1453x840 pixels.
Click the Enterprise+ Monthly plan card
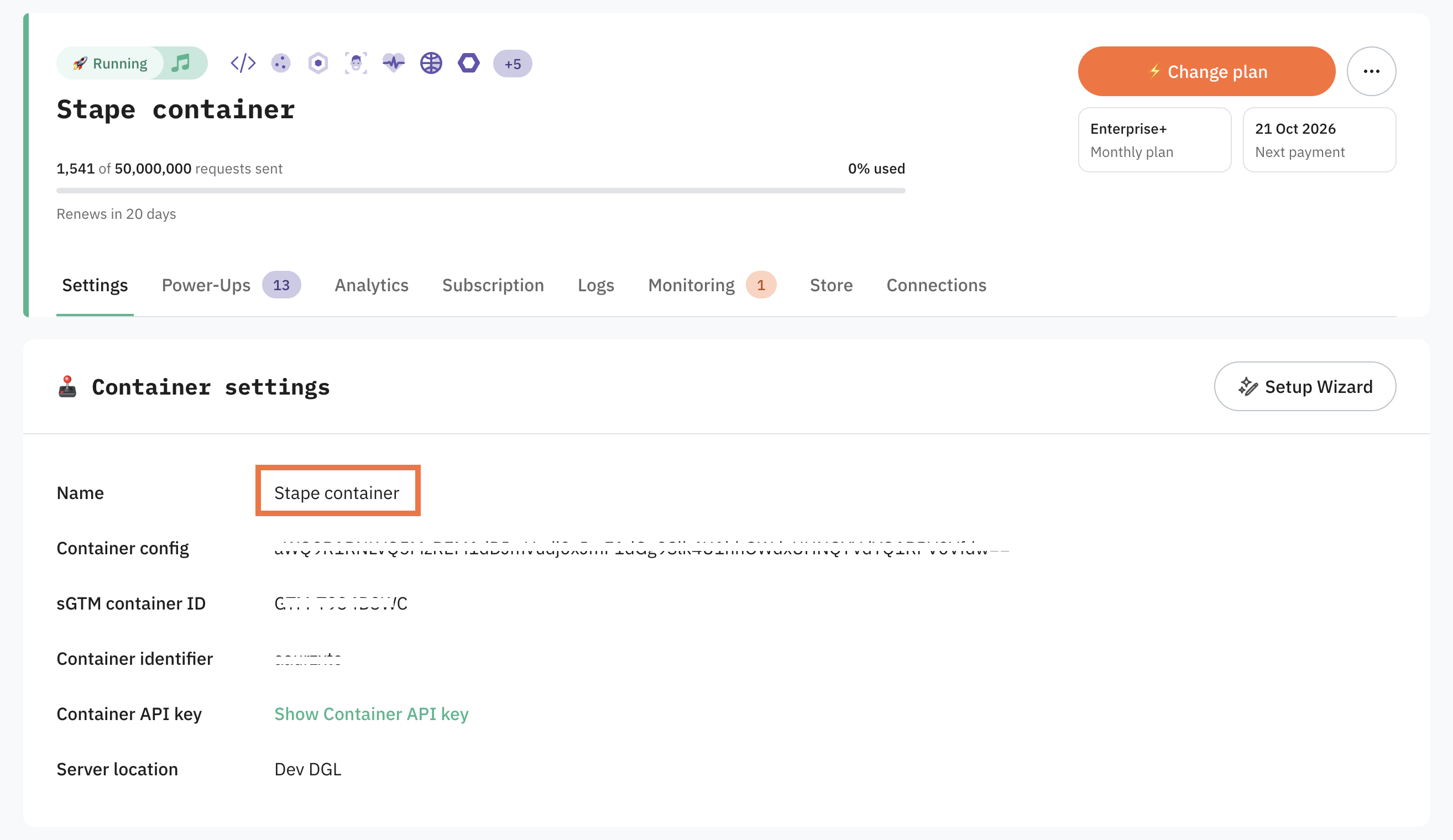point(1154,140)
